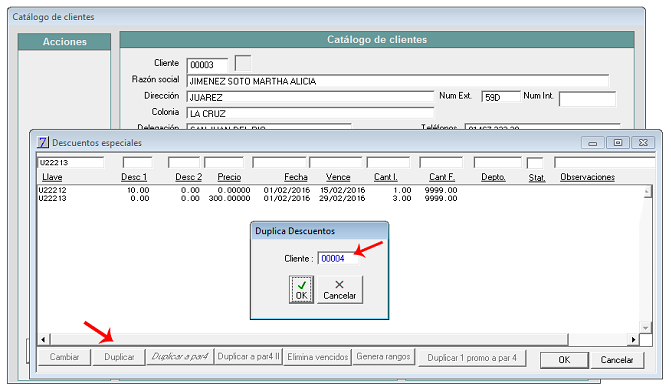
Task: Click the Precio input field
Action: (x=224, y=163)
